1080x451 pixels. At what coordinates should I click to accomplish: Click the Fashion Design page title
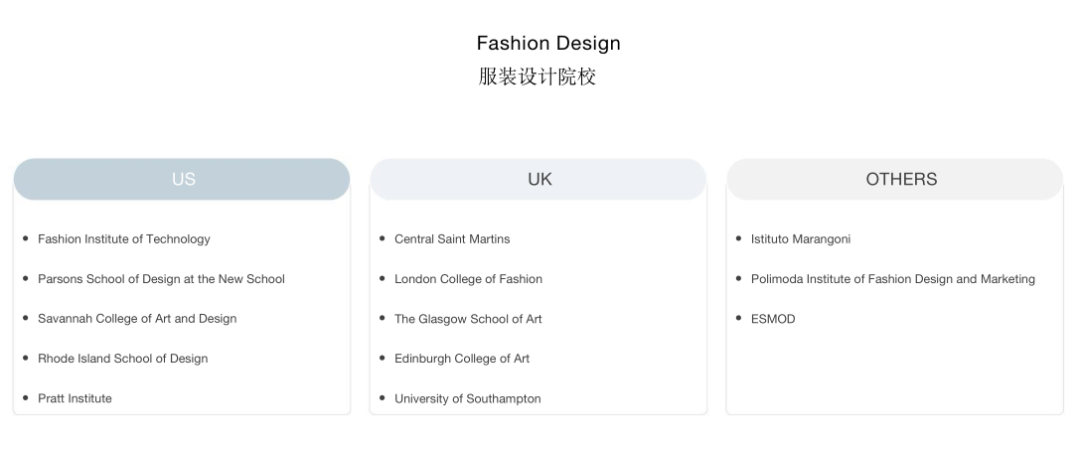coord(548,44)
